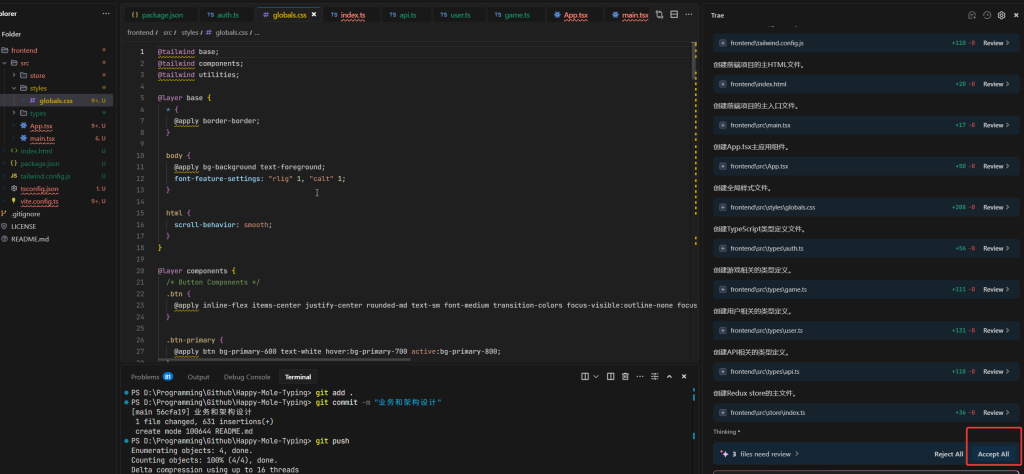The height and width of the screenshot is (474, 1024).
Task: Click file icon beside tailwind.config.js in Trae
Action: (x=722, y=43)
